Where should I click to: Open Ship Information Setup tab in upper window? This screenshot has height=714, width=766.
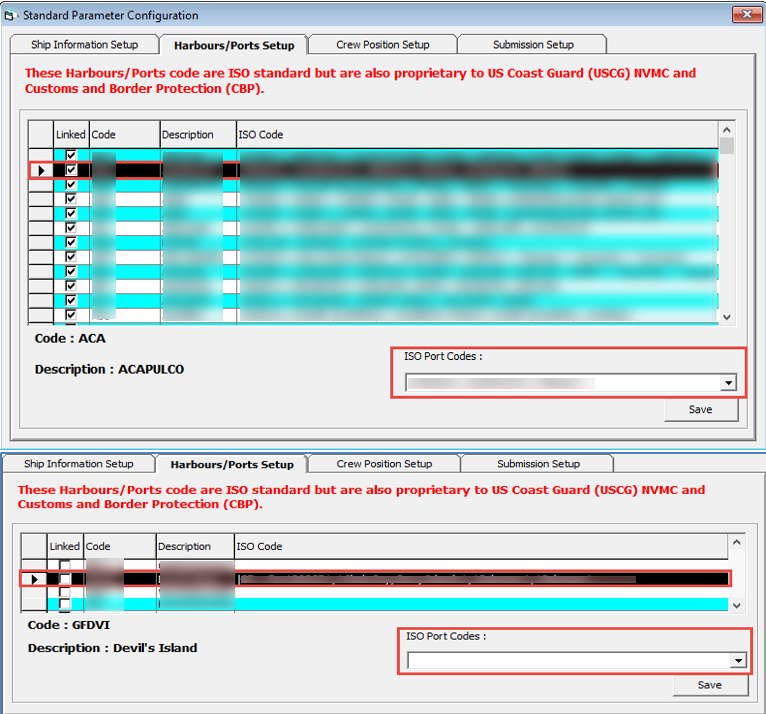[85, 44]
